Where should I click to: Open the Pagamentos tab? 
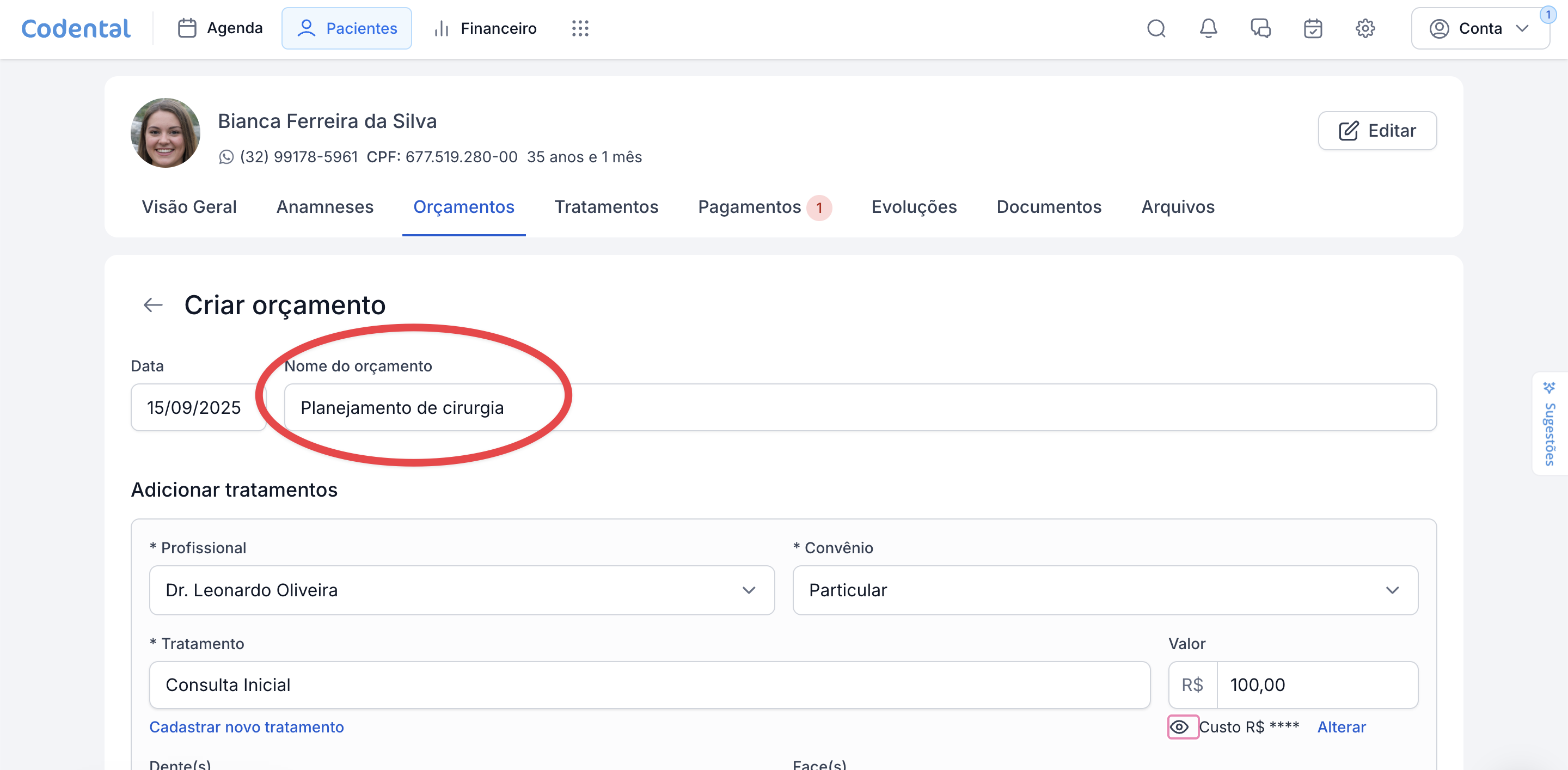click(749, 207)
